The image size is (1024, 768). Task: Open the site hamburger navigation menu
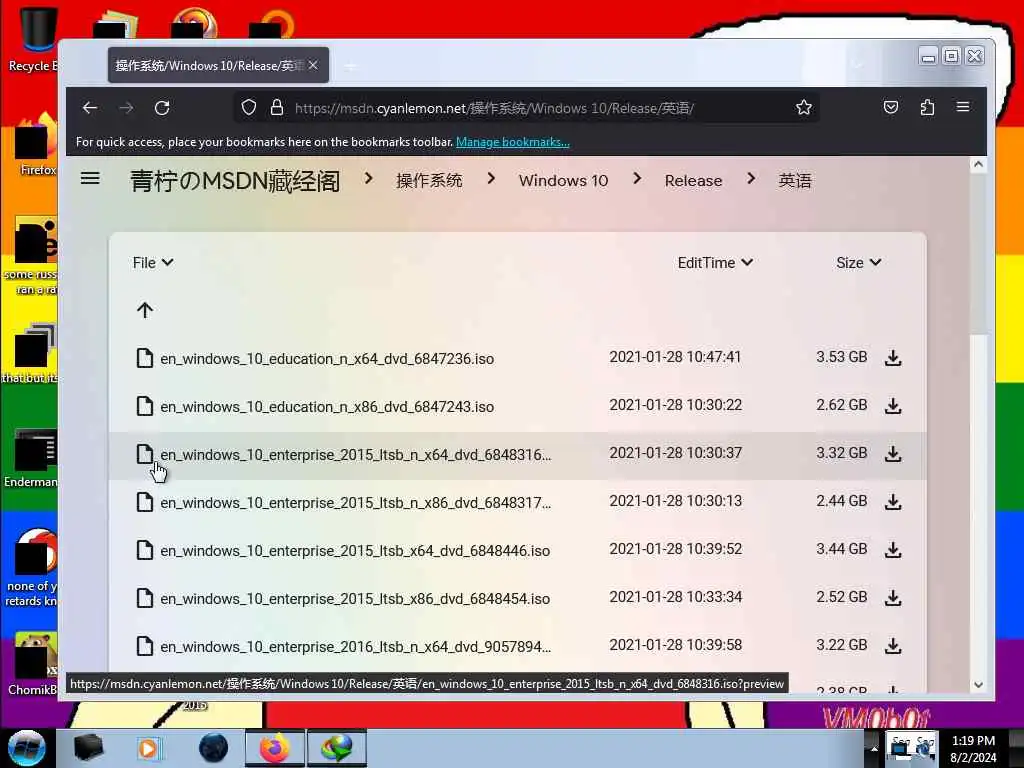coord(90,178)
